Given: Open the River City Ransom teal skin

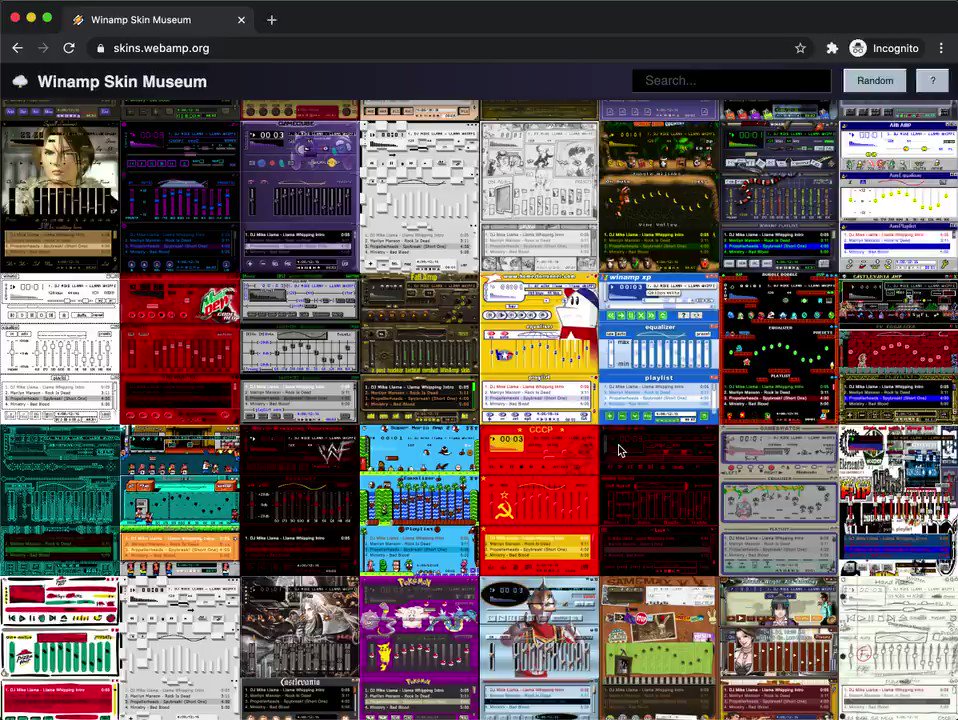Looking at the screenshot, I should pos(180,500).
